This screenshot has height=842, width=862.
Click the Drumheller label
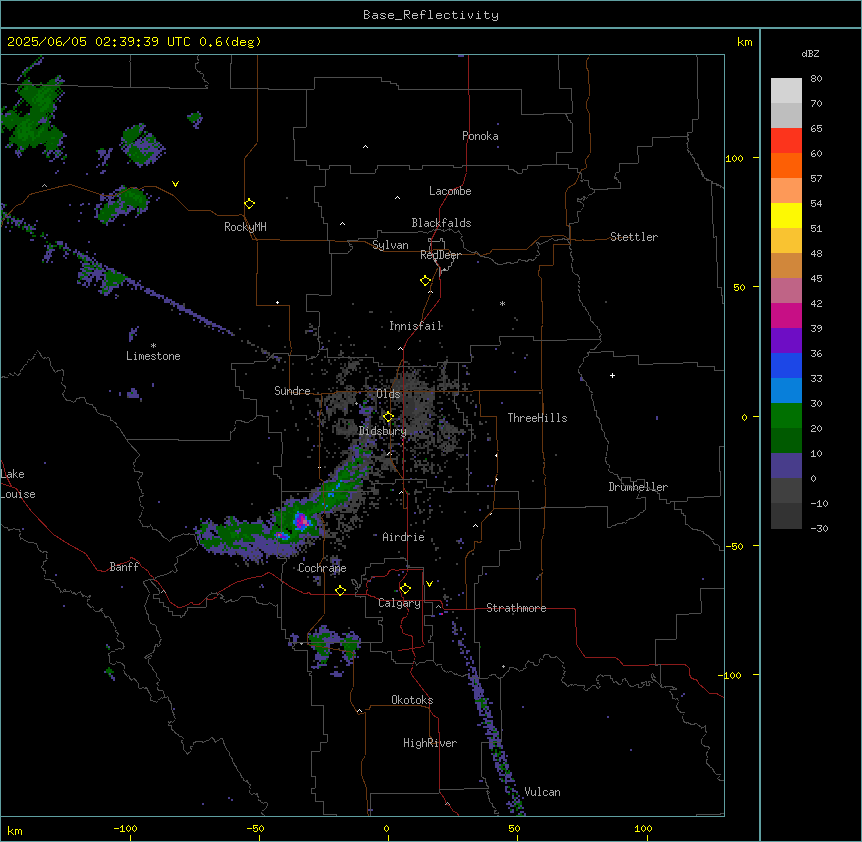pos(638,487)
